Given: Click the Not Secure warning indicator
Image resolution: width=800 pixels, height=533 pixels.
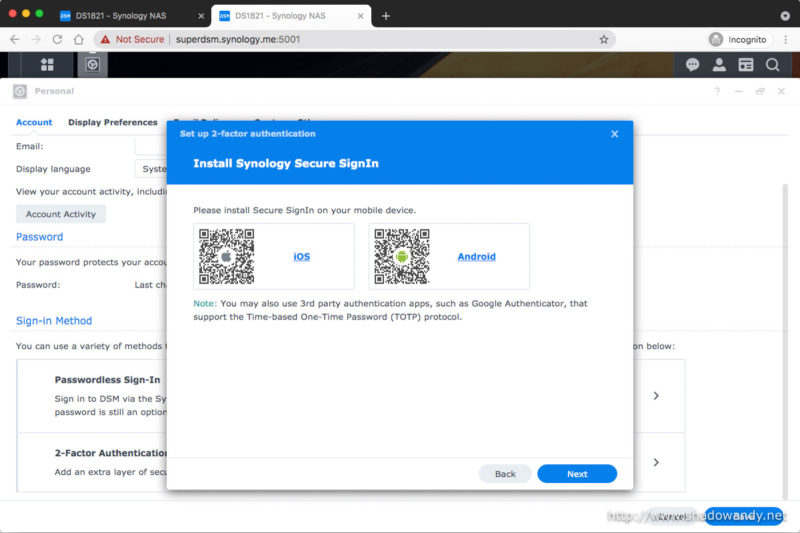Looking at the screenshot, I should (132, 39).
